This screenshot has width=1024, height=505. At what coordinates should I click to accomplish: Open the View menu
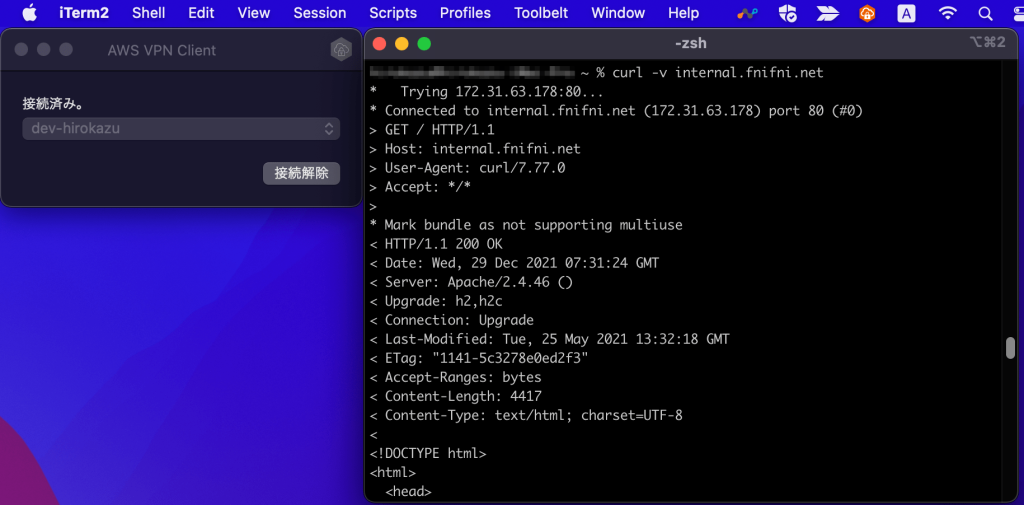[x=254, y=12]
